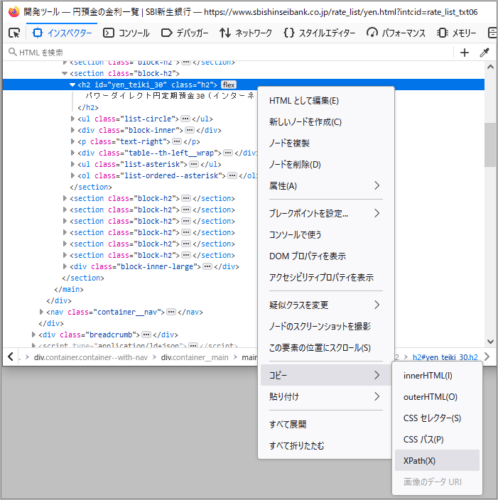The height and width of the screenshot is (500, 498).
Task: Open the コピー submenu item
Action: [326, 375]
